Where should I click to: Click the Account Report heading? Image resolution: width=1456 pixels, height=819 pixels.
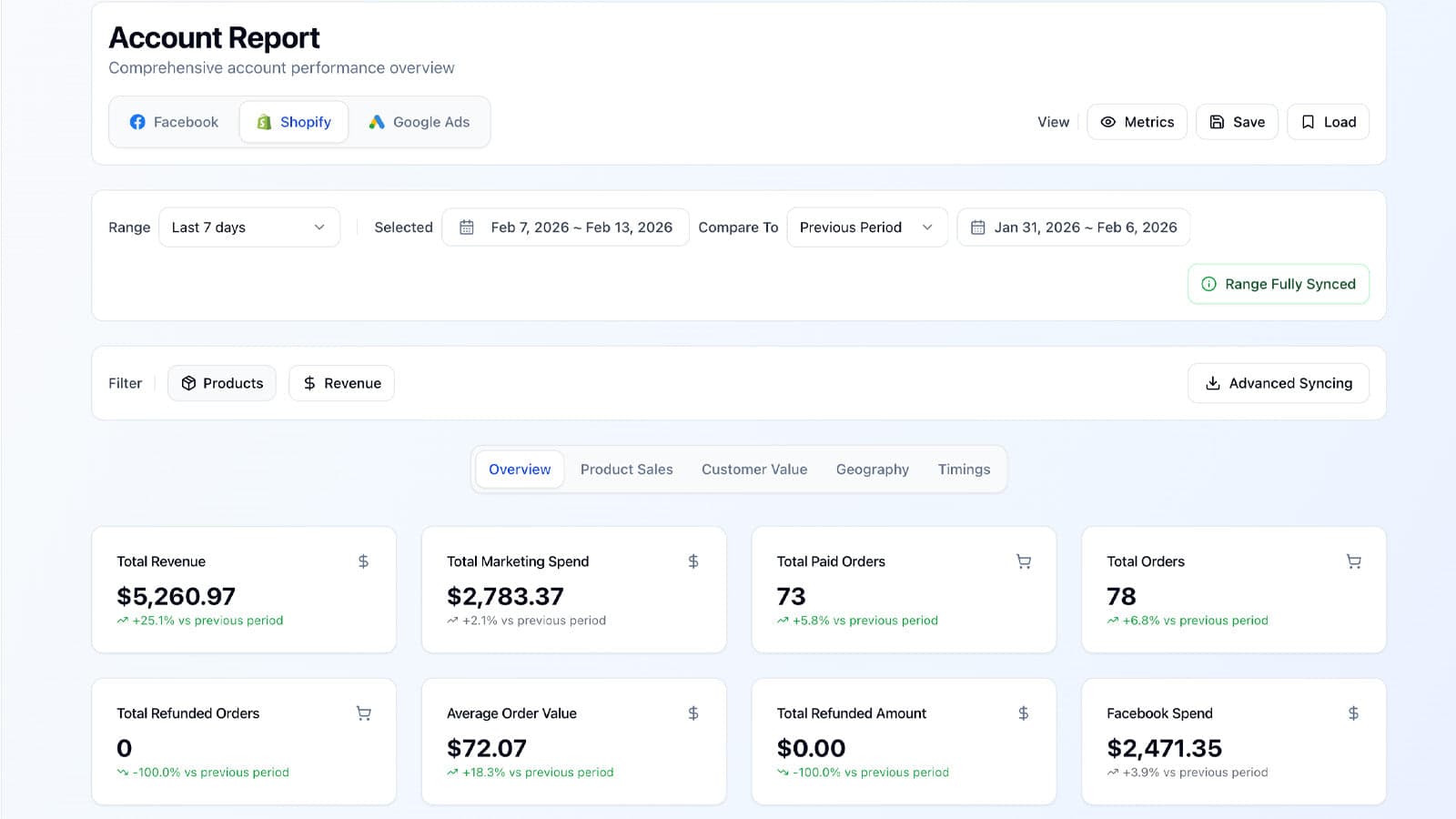pos(214,38)
